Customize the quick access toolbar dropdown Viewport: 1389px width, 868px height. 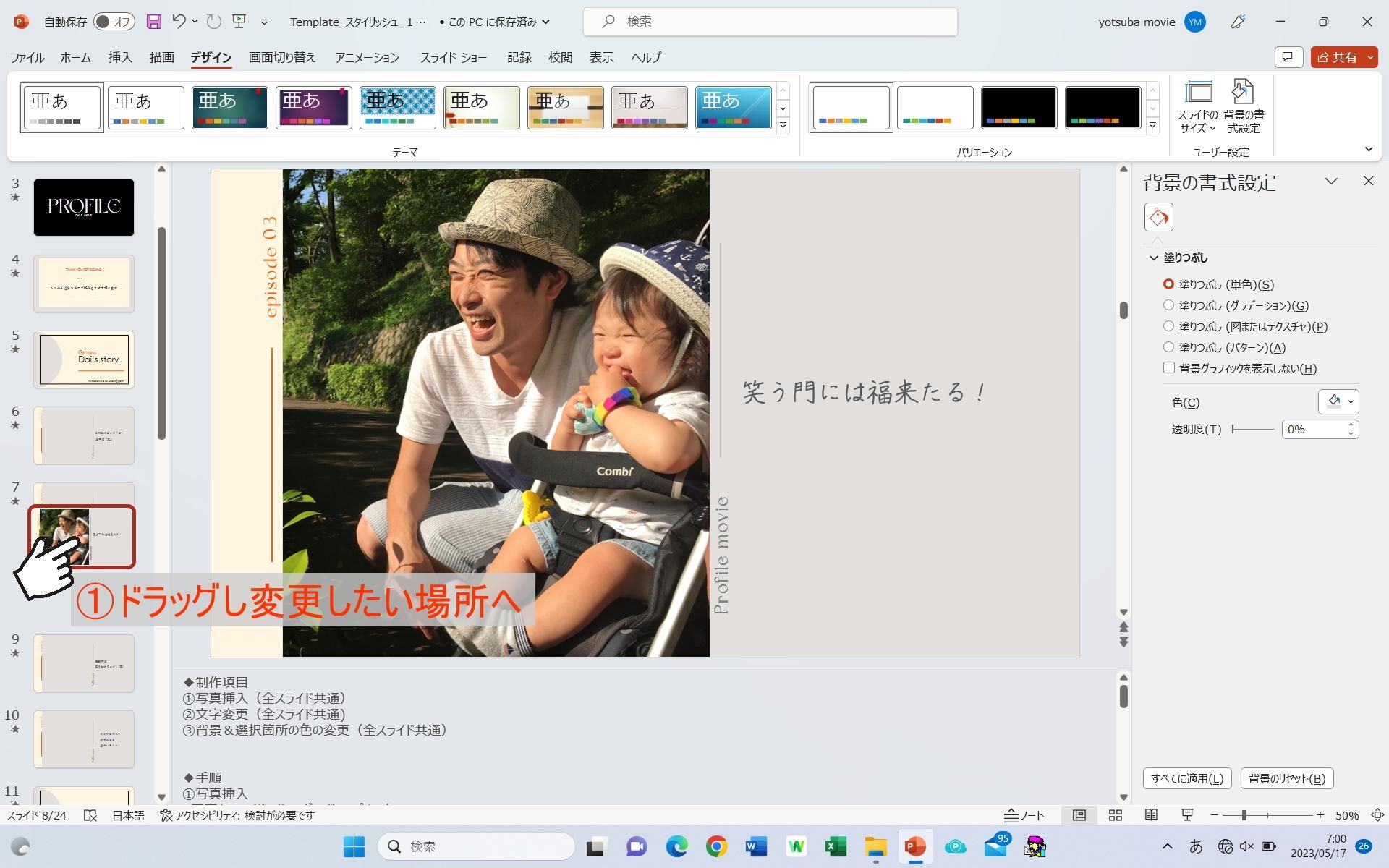(264, 22)
